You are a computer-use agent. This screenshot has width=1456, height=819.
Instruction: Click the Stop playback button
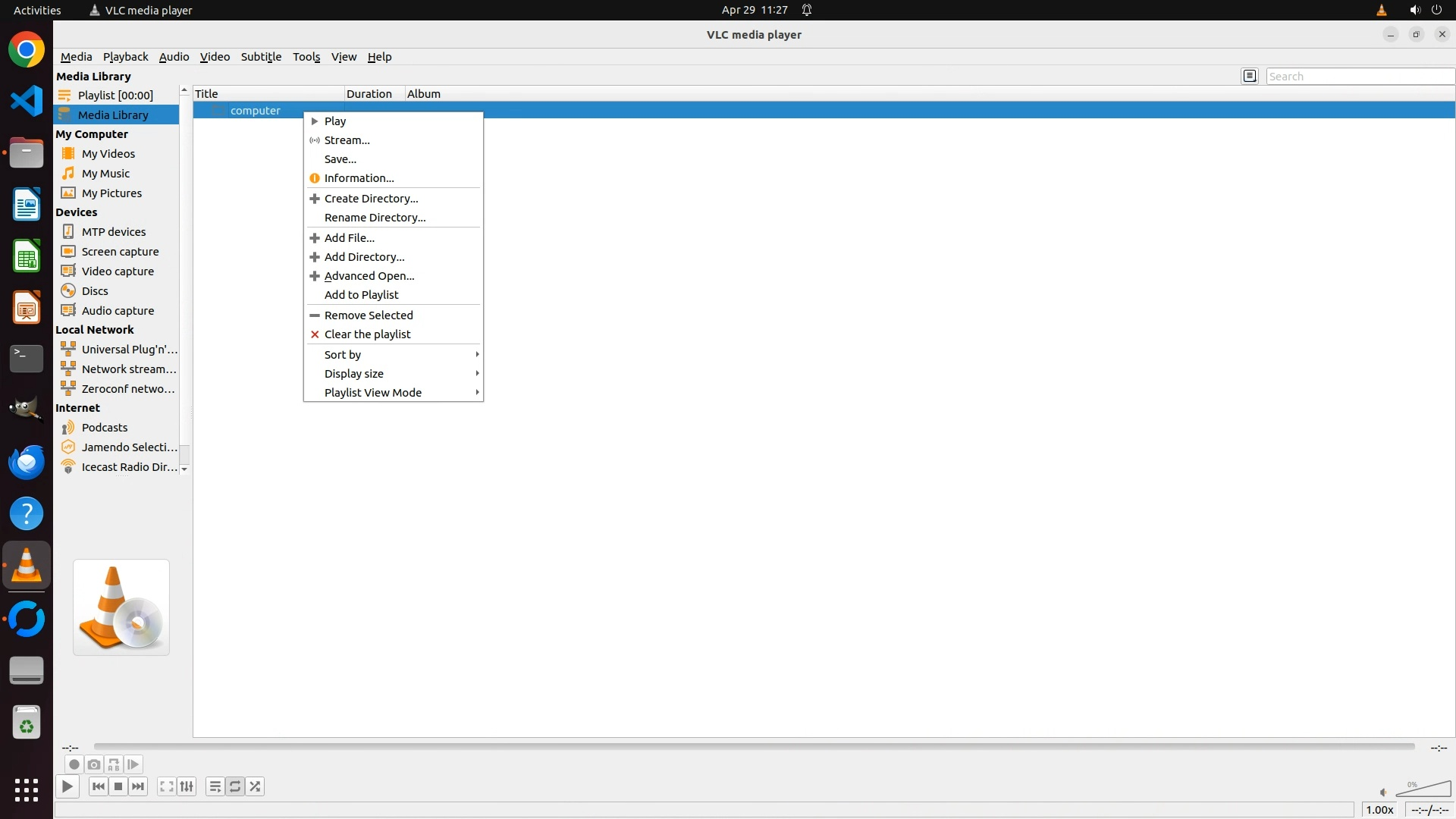[x=118, y=786]
